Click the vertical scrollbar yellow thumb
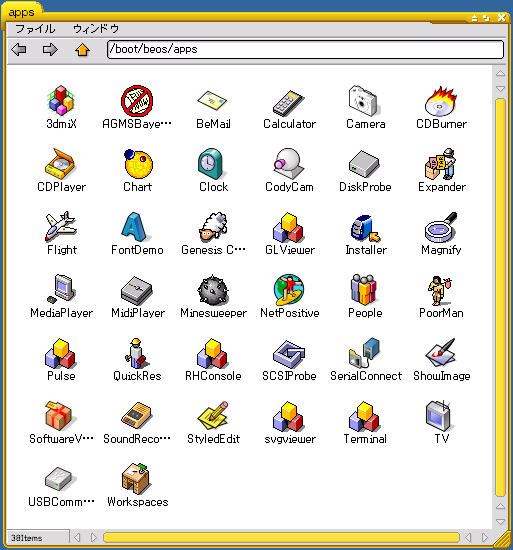 coord(500,298)
